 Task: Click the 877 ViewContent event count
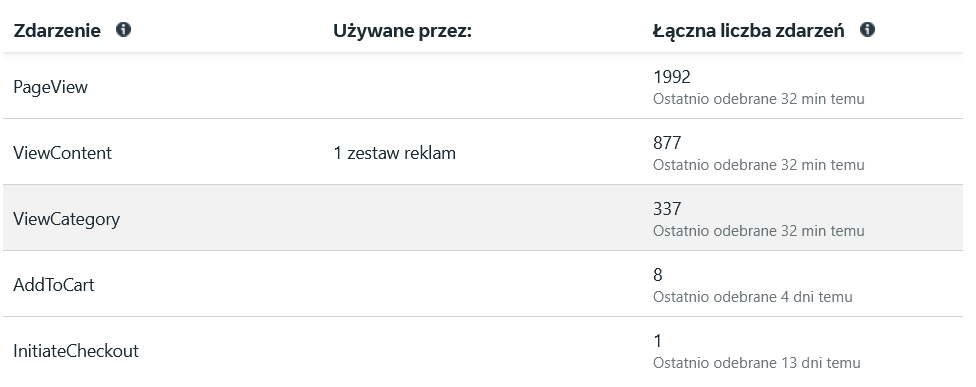coord(667,142)
